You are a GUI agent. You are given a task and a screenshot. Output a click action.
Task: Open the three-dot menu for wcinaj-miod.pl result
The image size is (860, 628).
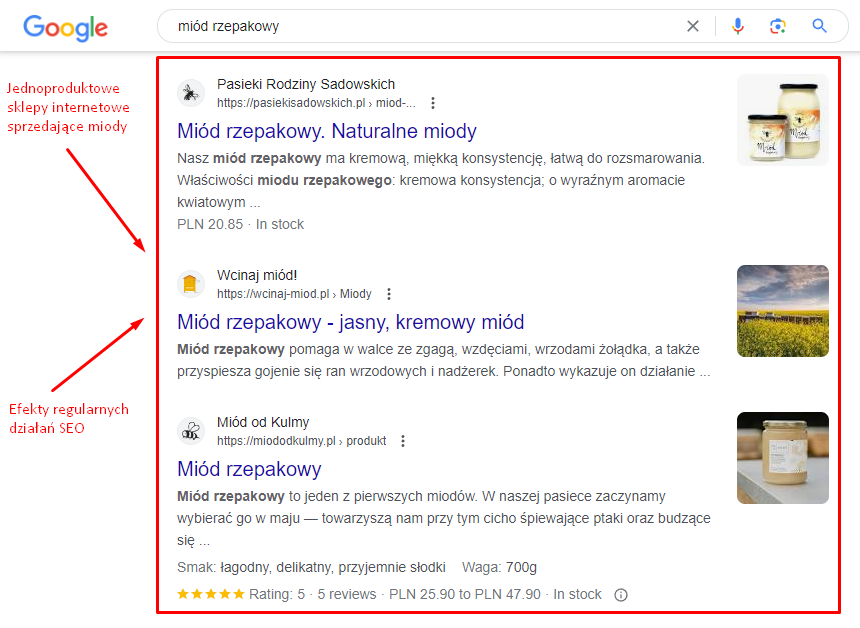pyautogui.click(x=389, y=293)
